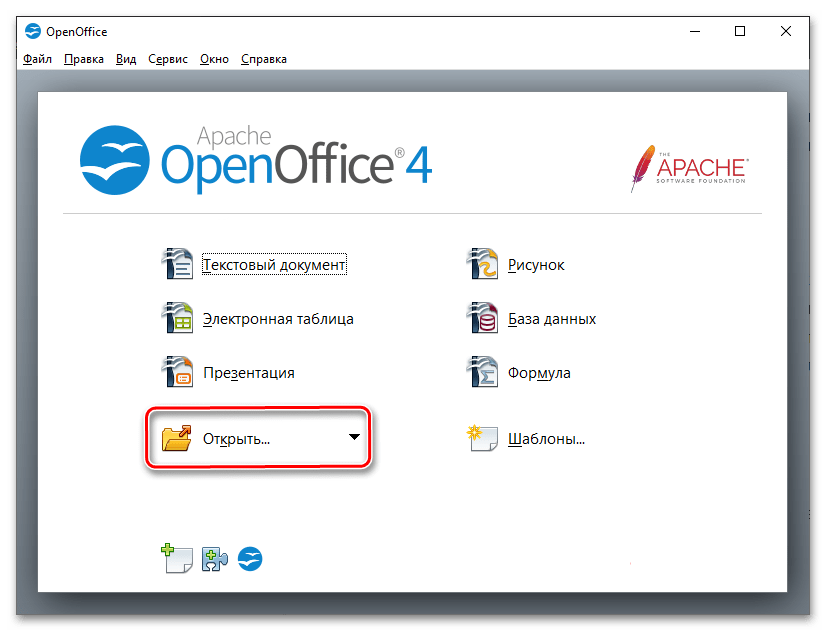Click the Base database icon
Screen dimensions: 826x631
pyautogui.click(x=482, y=318)
